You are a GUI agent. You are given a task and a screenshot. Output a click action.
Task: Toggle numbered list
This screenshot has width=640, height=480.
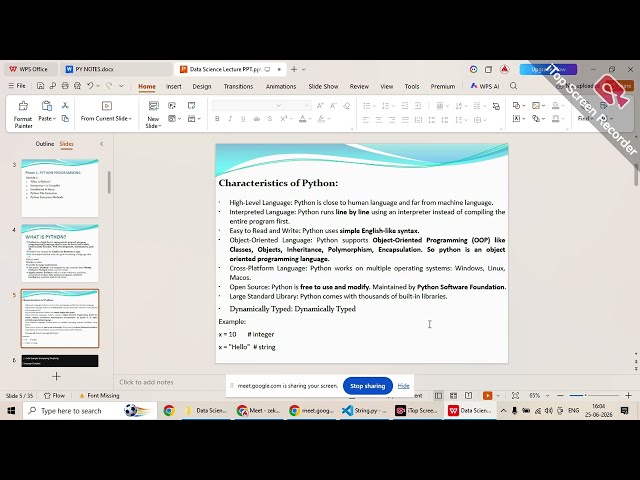tap(385, 106)
